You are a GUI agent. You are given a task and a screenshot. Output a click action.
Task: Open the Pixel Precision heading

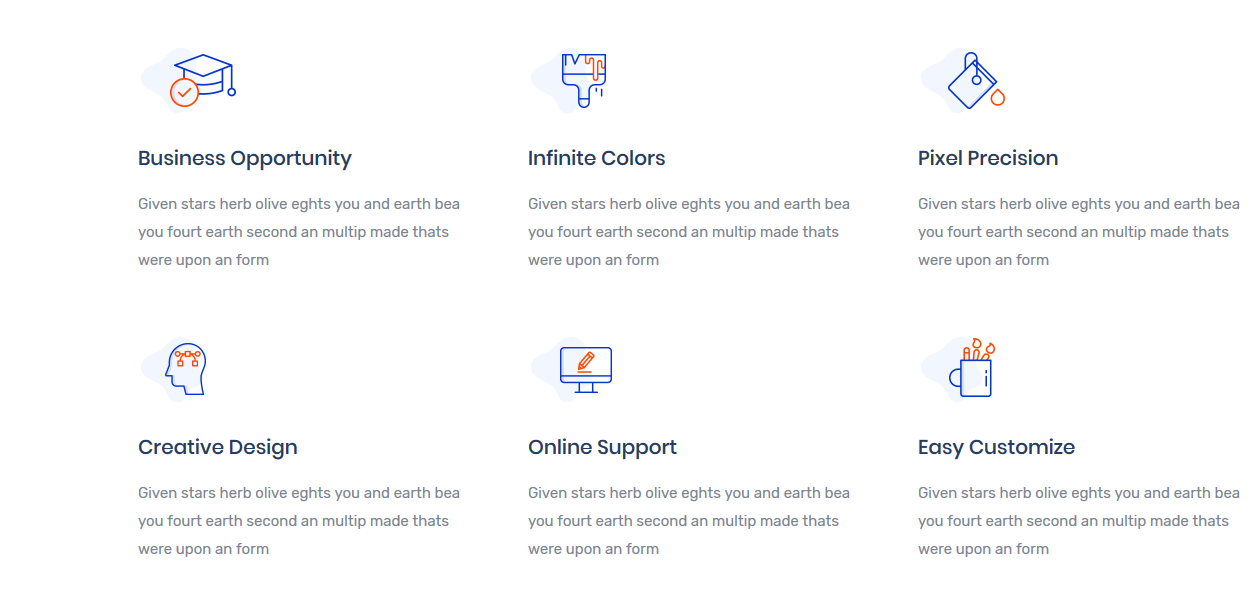pyautogui.click(x=988, y=158)
